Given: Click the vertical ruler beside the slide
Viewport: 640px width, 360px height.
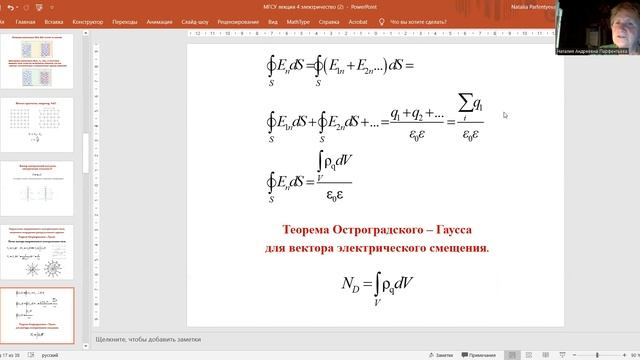Looking at the screenshot, I should [96, 185].
